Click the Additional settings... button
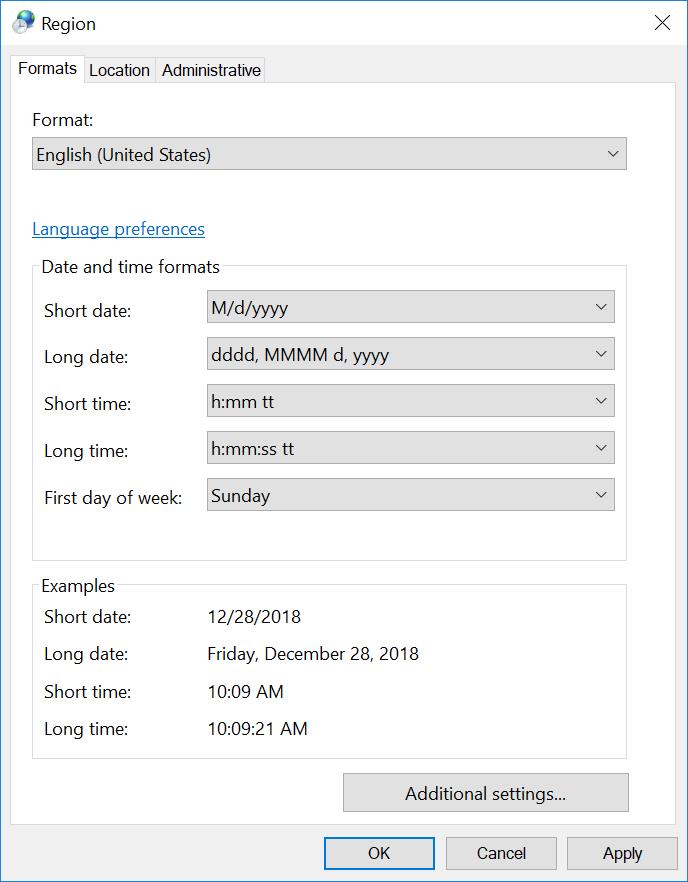Image resolution: width=688 pixels, height=882 pixels. (x=485, y=794)
